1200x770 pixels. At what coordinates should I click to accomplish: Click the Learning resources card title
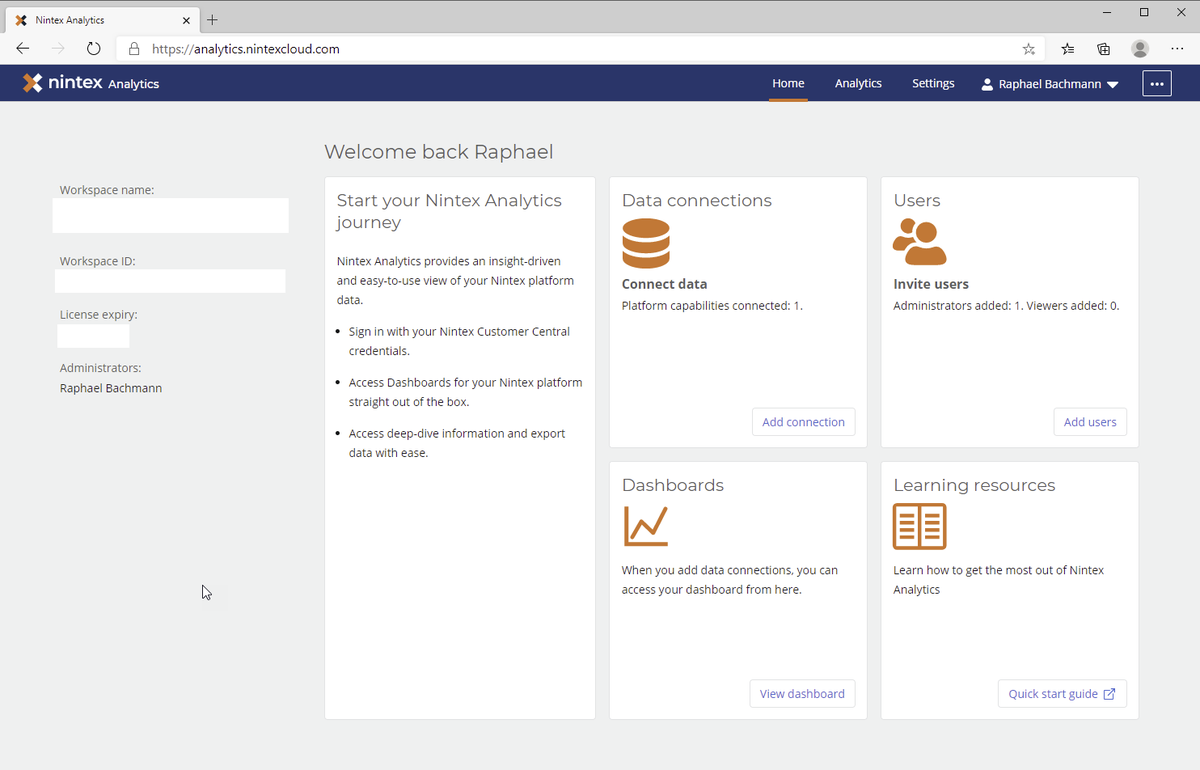pos(974,485)
